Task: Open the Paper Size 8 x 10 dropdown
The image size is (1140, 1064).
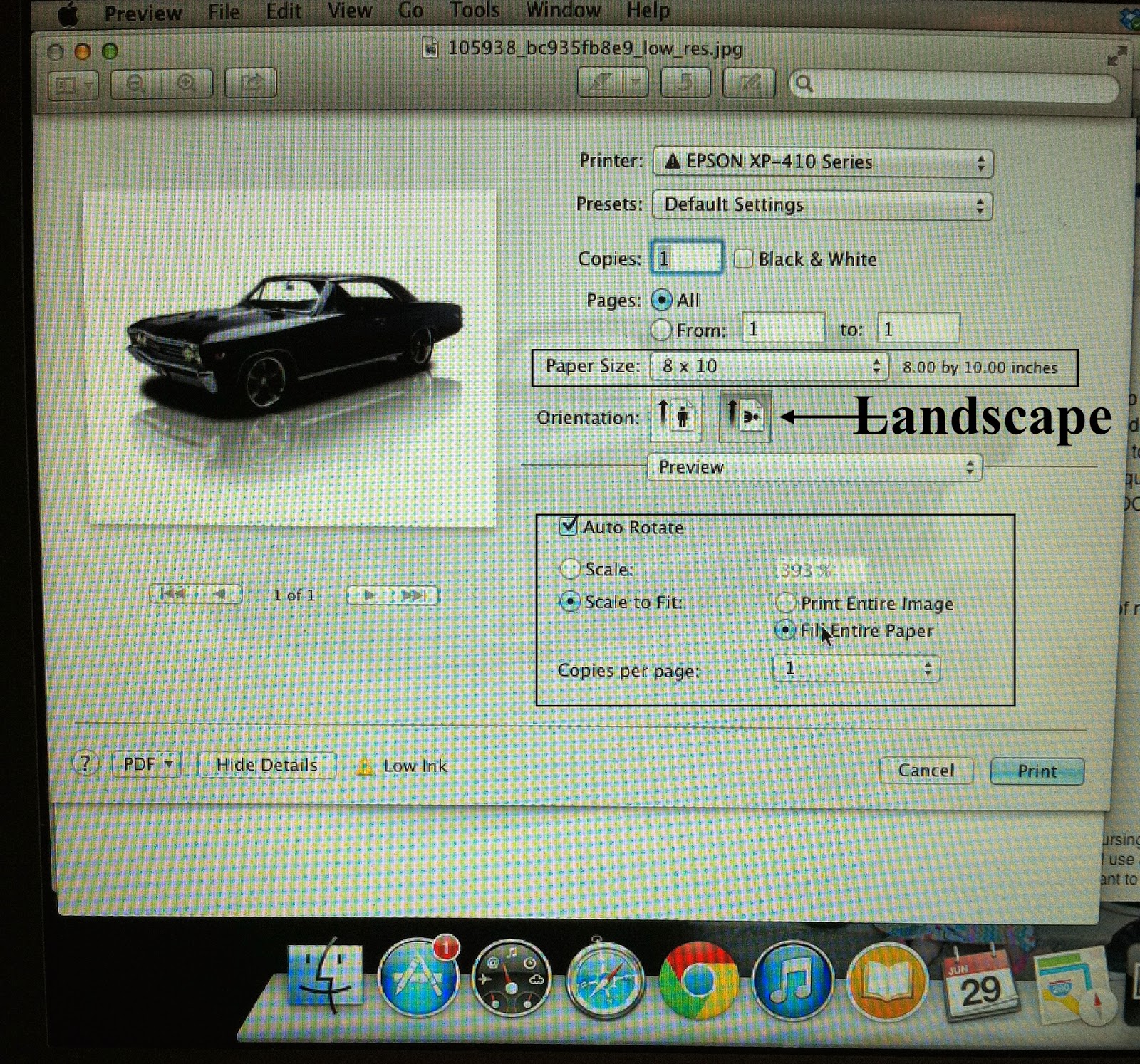Action: point(769,367)
